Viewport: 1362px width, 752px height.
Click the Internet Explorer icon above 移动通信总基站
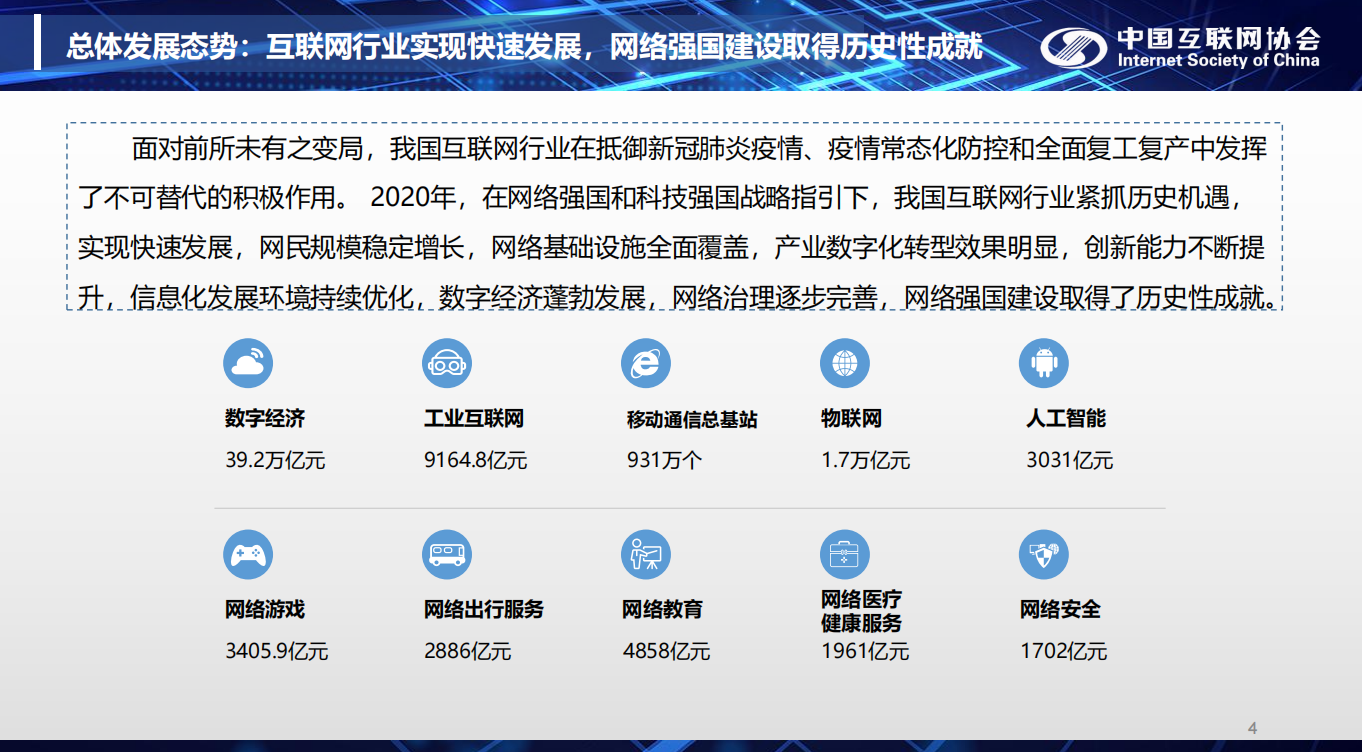pos(645,364)
